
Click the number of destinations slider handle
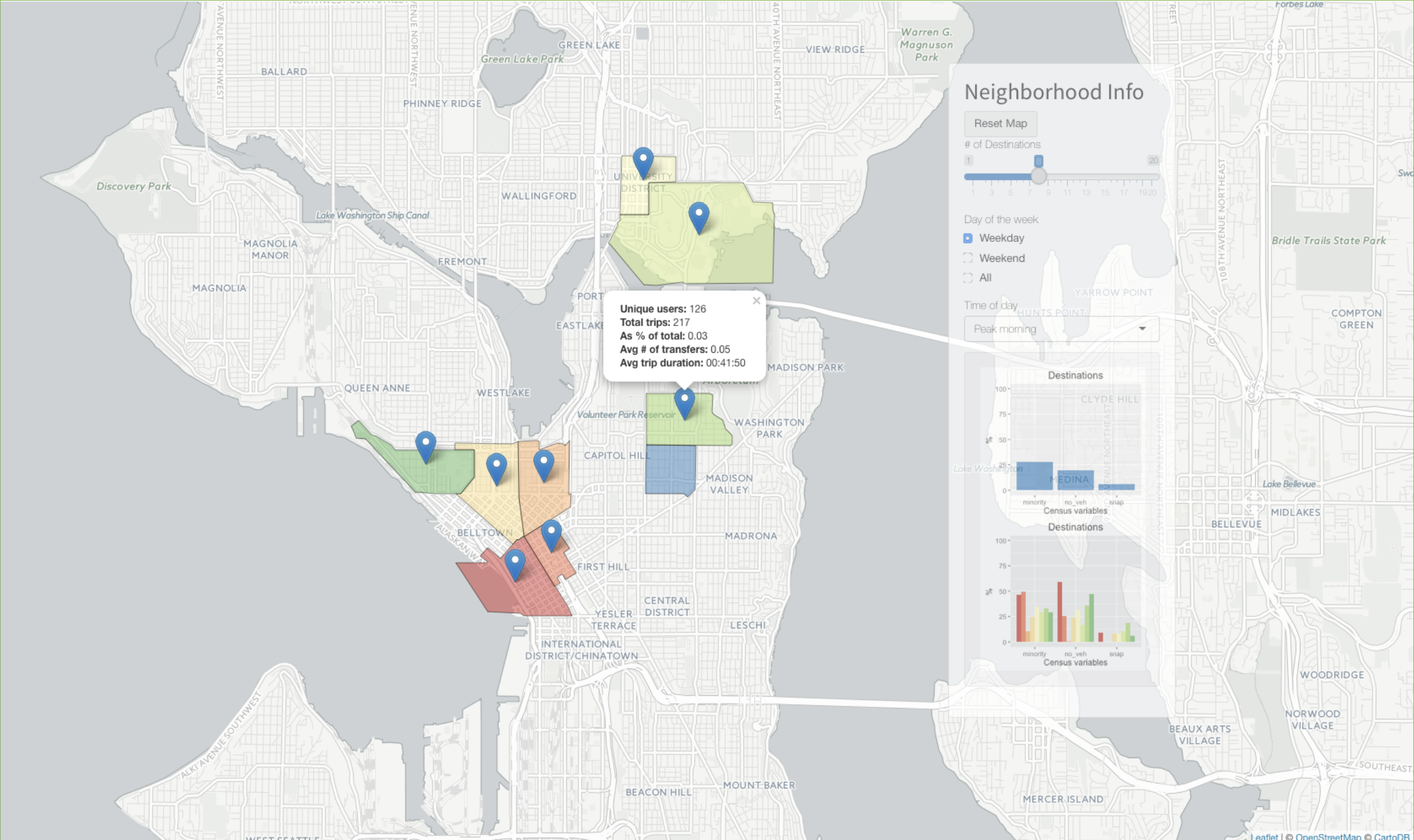(1038, 176)
